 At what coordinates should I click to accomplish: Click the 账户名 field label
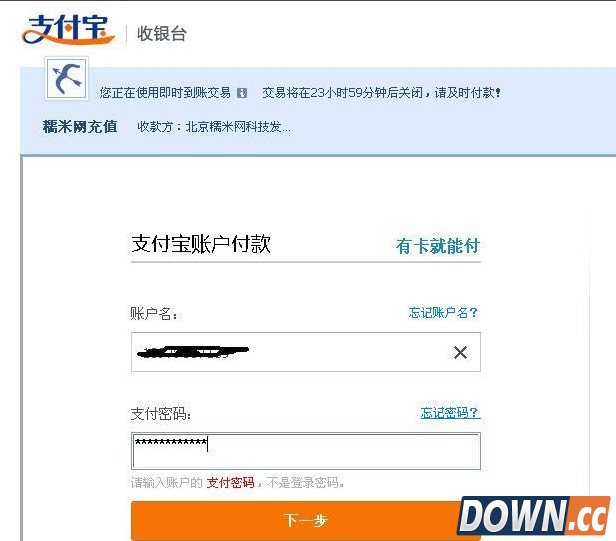coord(154,314)
